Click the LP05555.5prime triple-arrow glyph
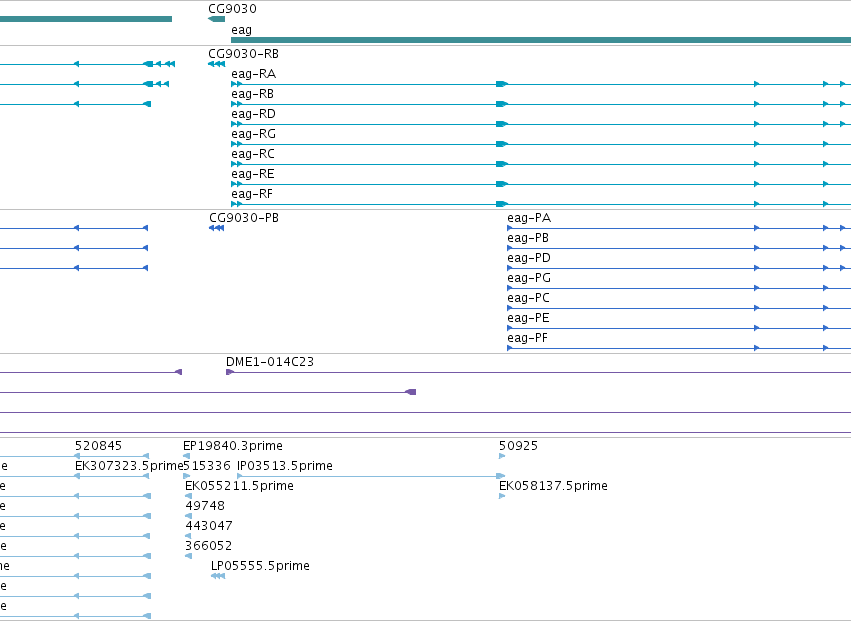This screenshot has width=851, height=621. [218, 576]
